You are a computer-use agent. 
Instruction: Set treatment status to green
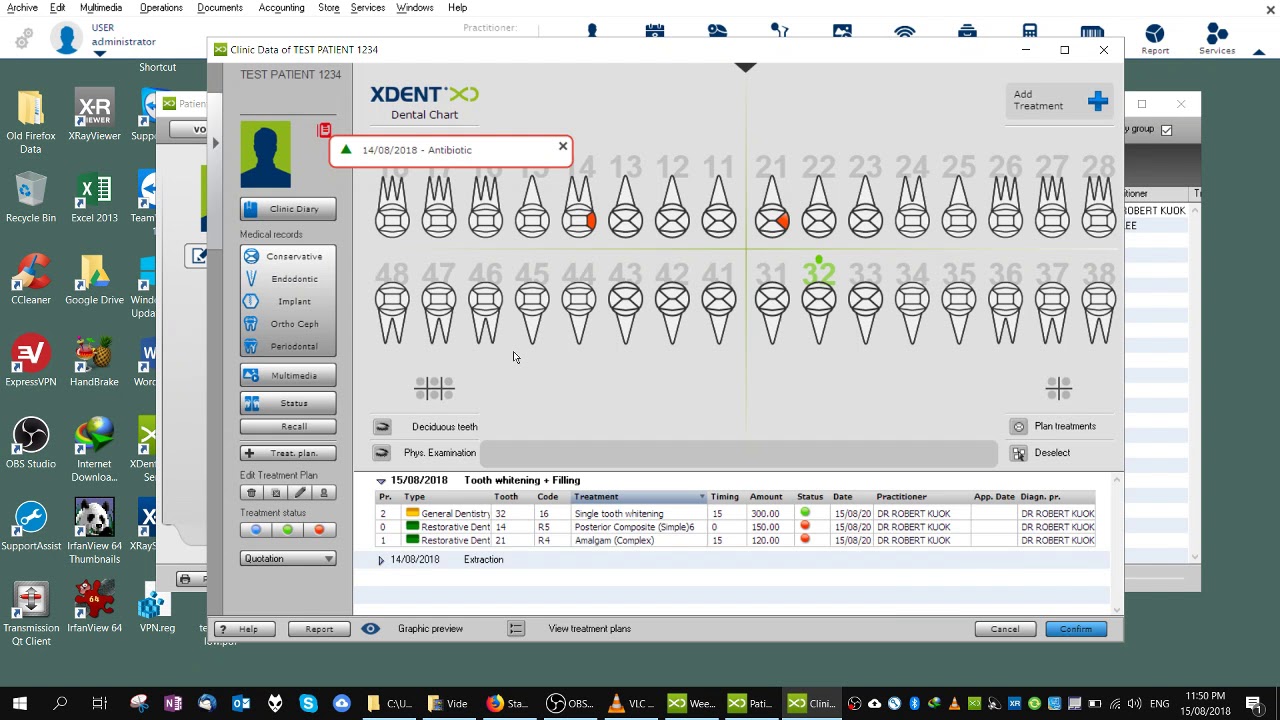[288, 530]
